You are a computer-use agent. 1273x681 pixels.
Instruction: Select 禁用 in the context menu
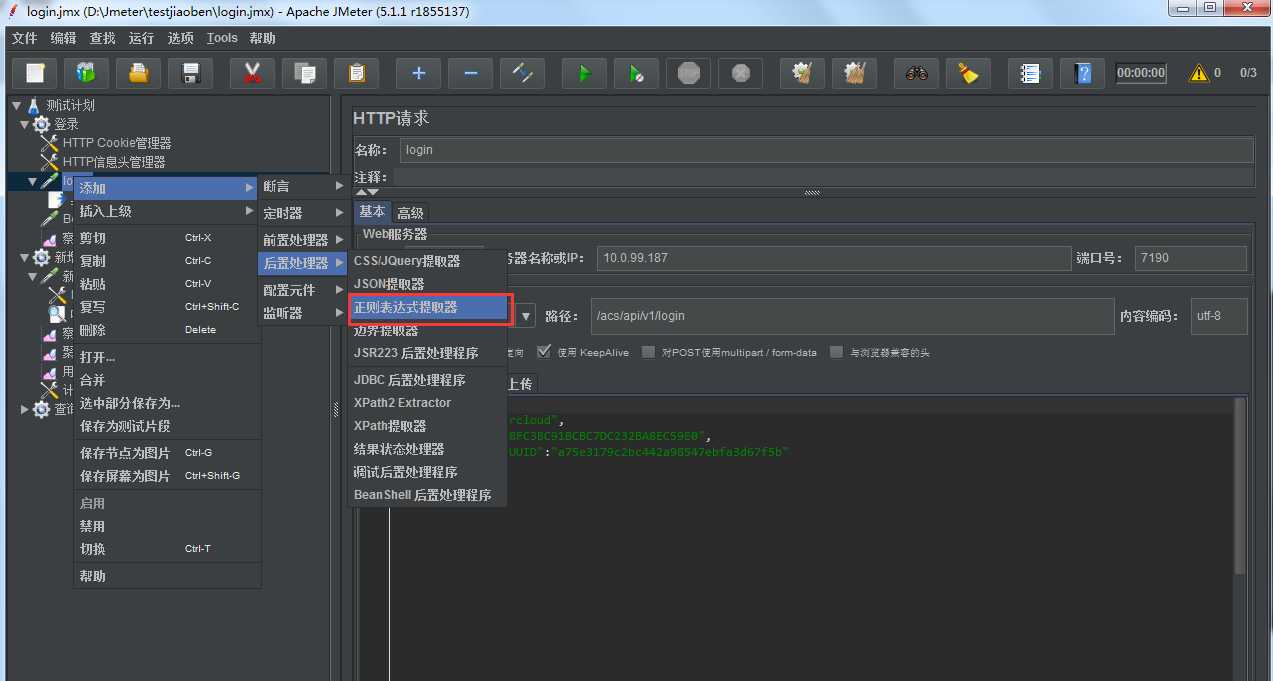coord(166,526)
